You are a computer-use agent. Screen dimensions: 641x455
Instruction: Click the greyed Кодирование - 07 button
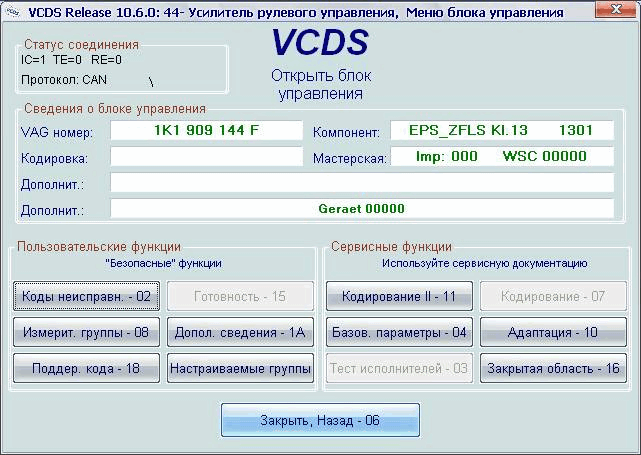553,296
